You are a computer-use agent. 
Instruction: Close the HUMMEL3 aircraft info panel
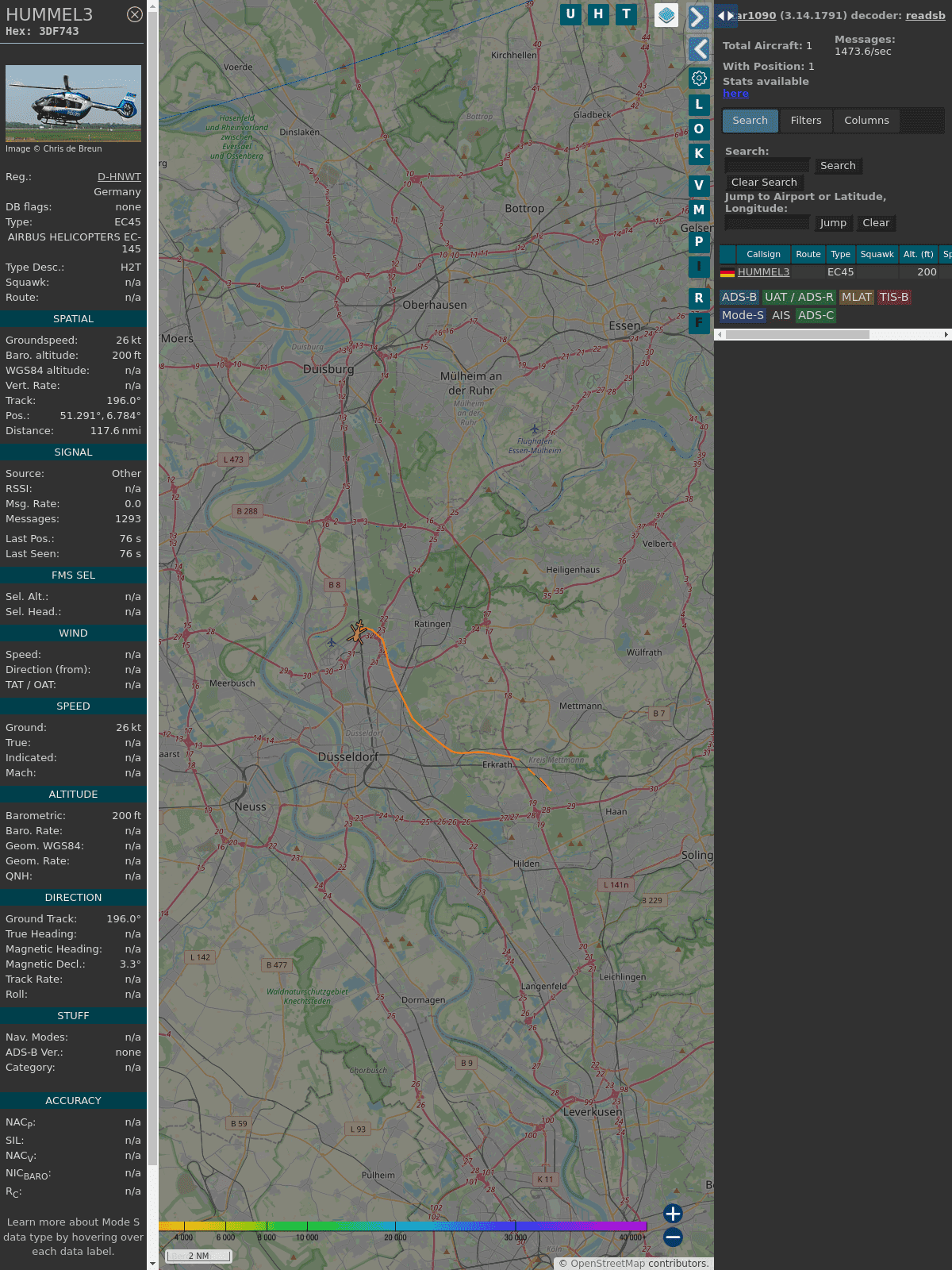(135, 14)
